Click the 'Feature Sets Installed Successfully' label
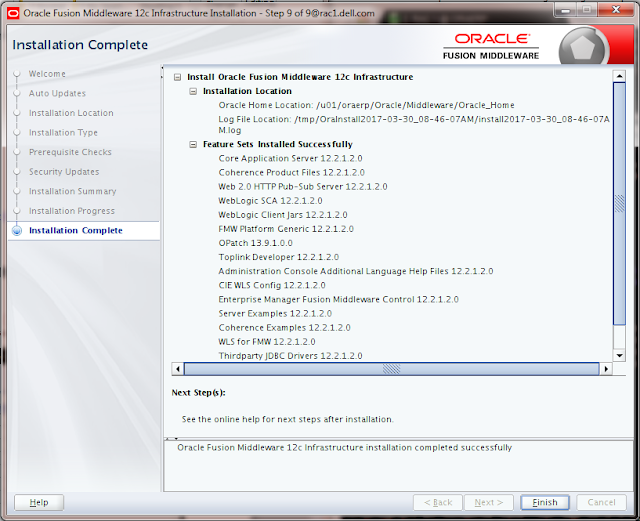This screenshot has width=640, height=521. pyautogui.click(x=278, y=144)
